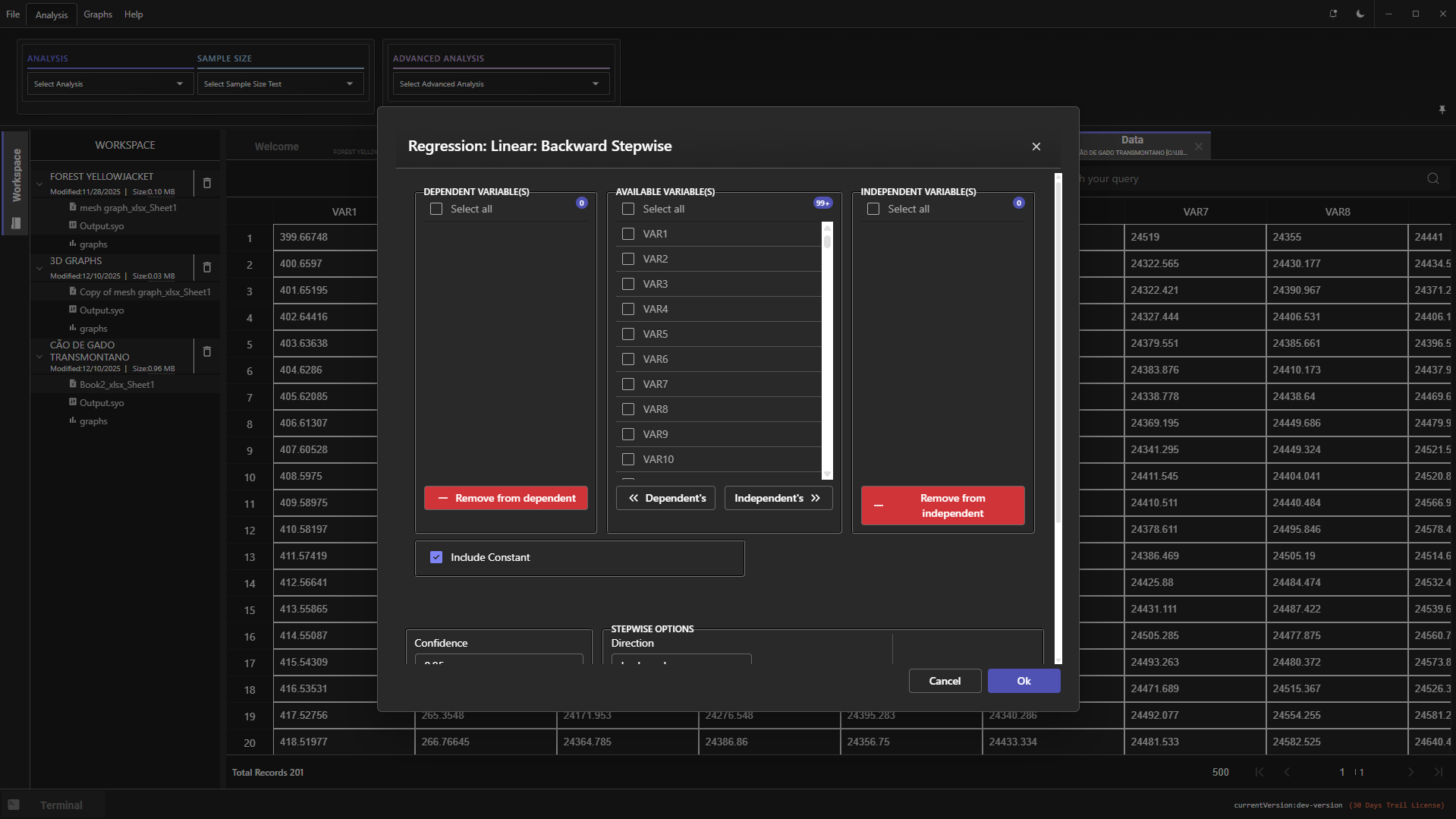
Task: Delete the CÃO DE GADO TRANSMONTANO project
Action: click(206, 351)
